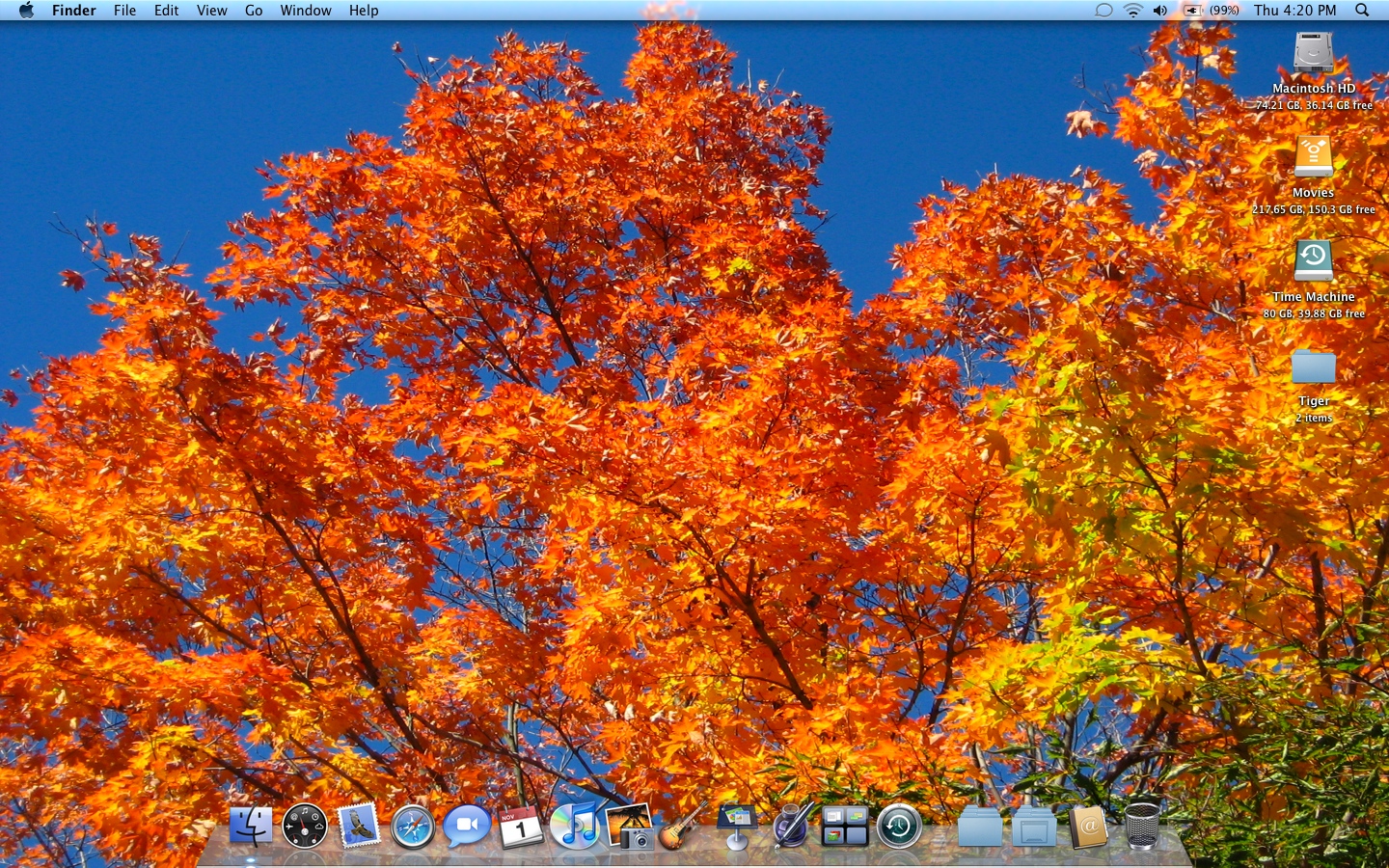Launch Dashboard from the Dock
Viewport: 1389px width, 868px height.
[x=305, y=827]
